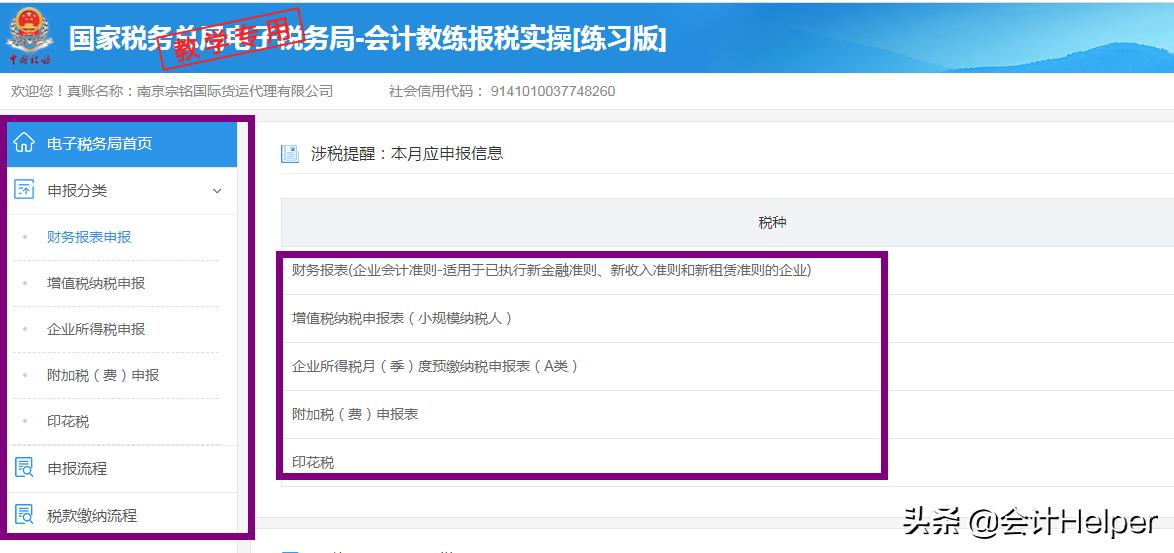Click the 国家税务总局电子税务局 page title

tap(367, 39)
